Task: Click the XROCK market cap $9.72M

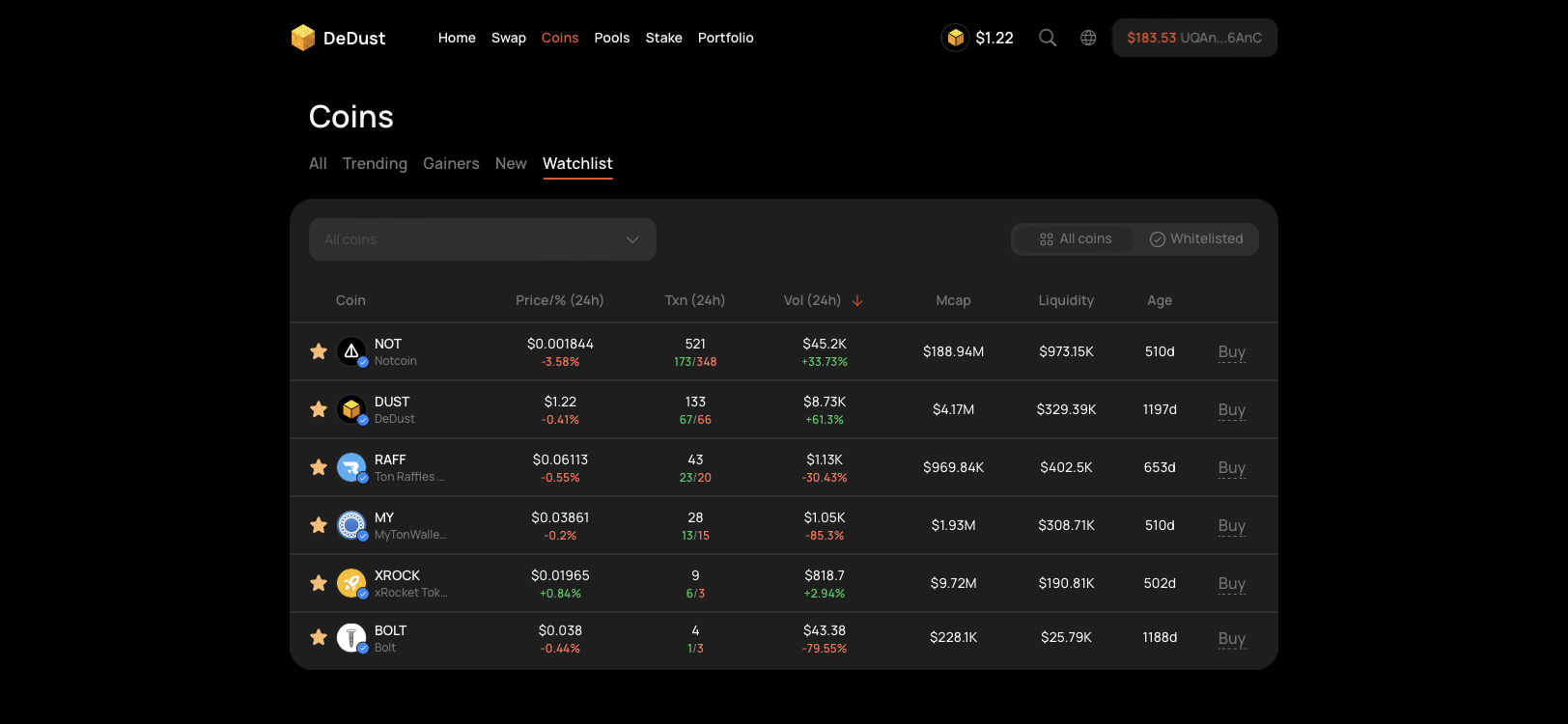Action: [954, 583]
